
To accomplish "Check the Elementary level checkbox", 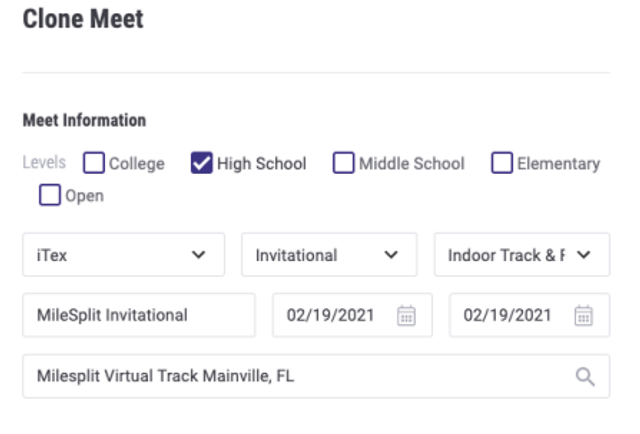I will (x=502, y=163).
